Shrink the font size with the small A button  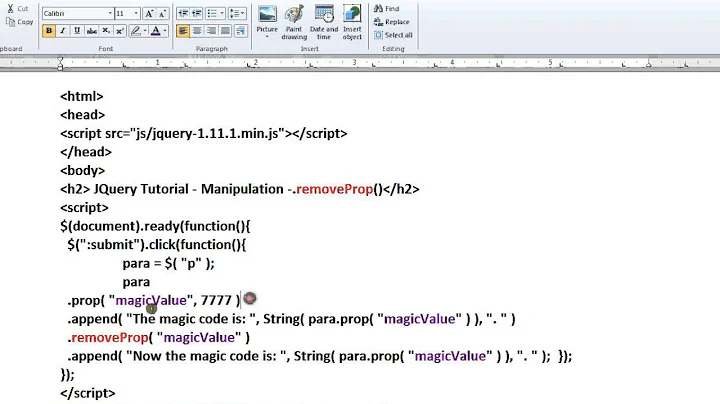point(162,14)
